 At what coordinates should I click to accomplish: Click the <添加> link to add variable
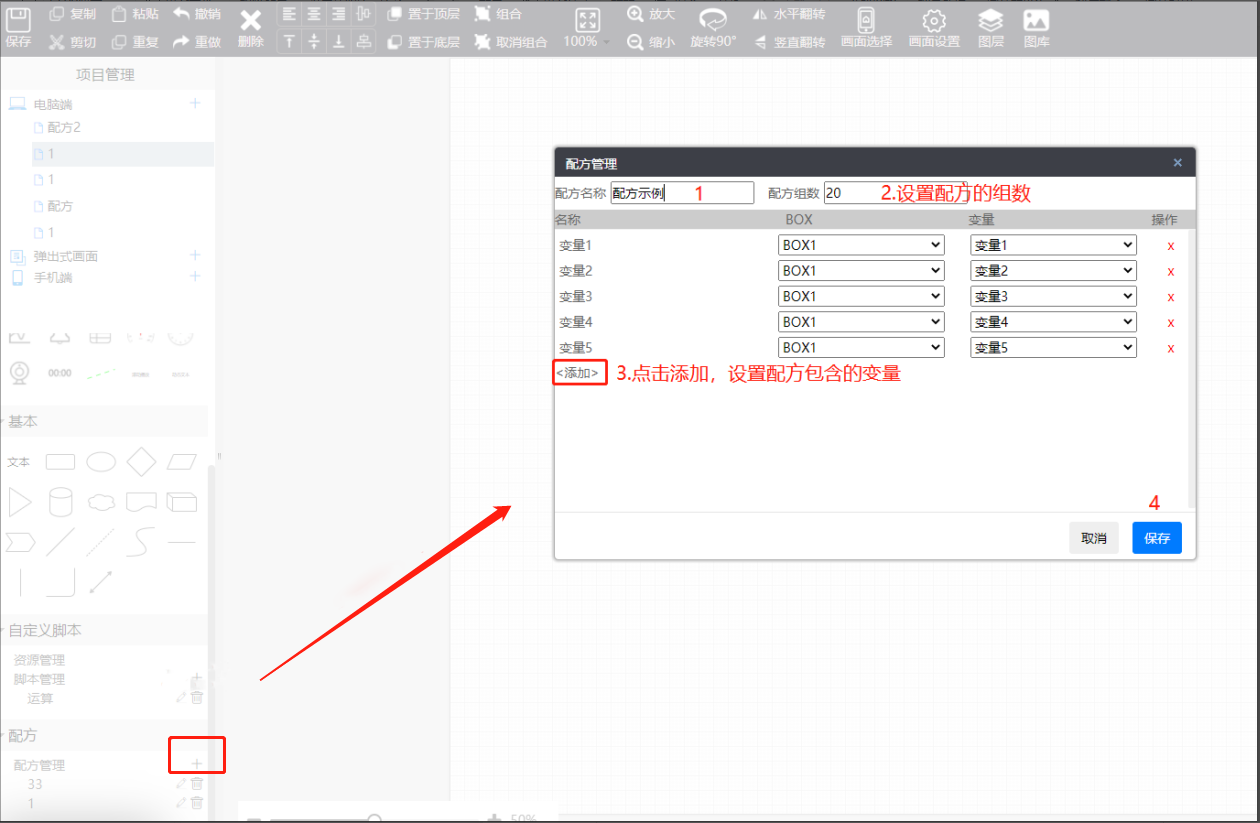[579, 373]
